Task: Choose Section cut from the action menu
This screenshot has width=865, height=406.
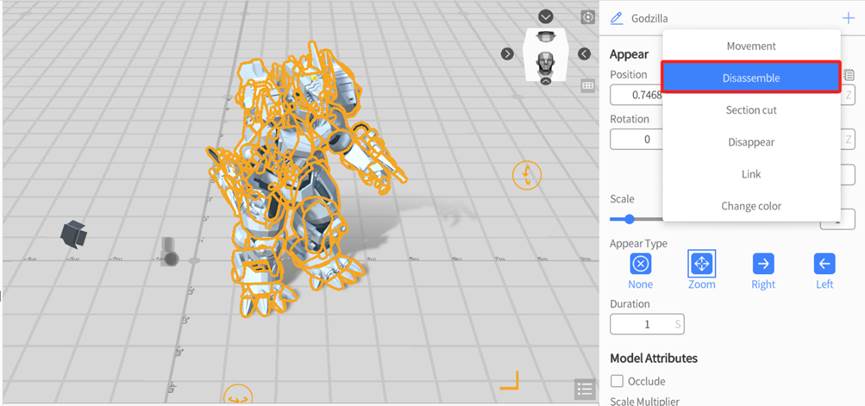Action: 751,110
